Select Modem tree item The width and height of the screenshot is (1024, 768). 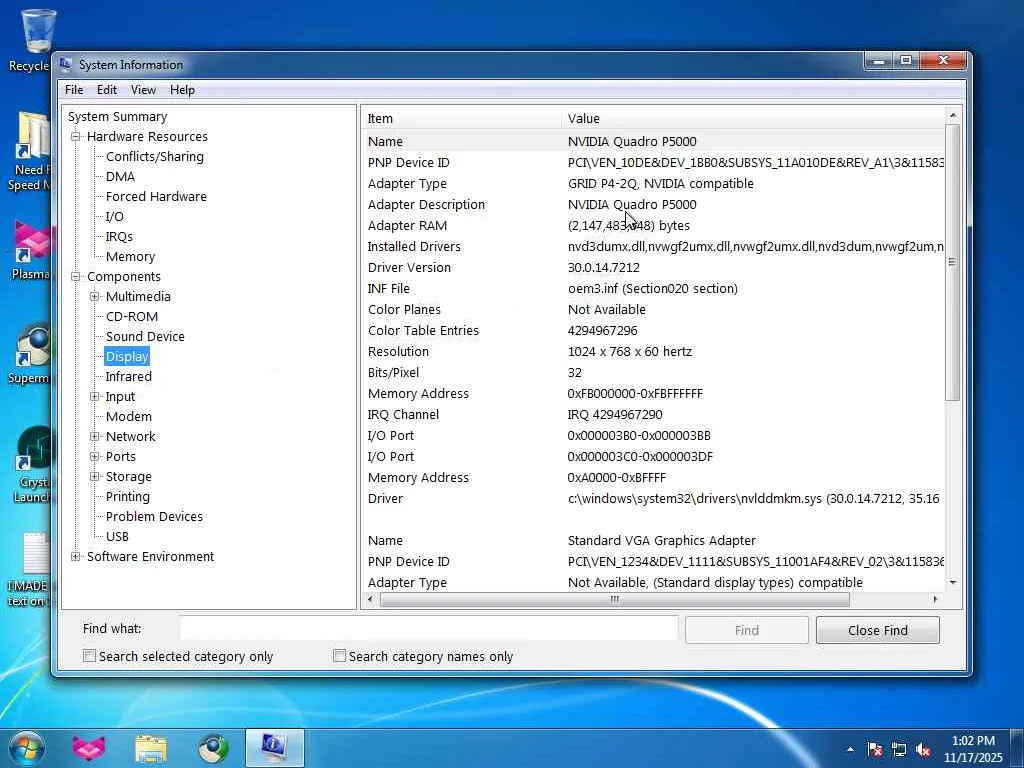(x=129, y=417)
